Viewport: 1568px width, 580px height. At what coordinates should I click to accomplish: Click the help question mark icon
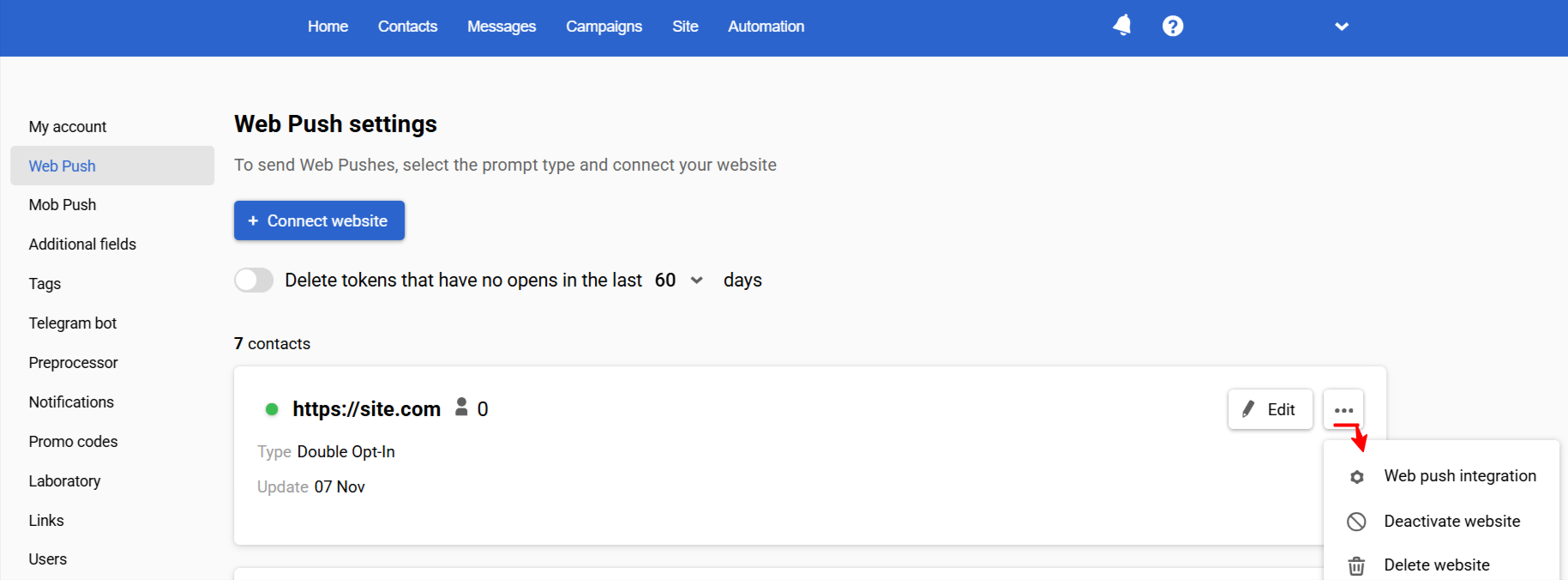1172,26
